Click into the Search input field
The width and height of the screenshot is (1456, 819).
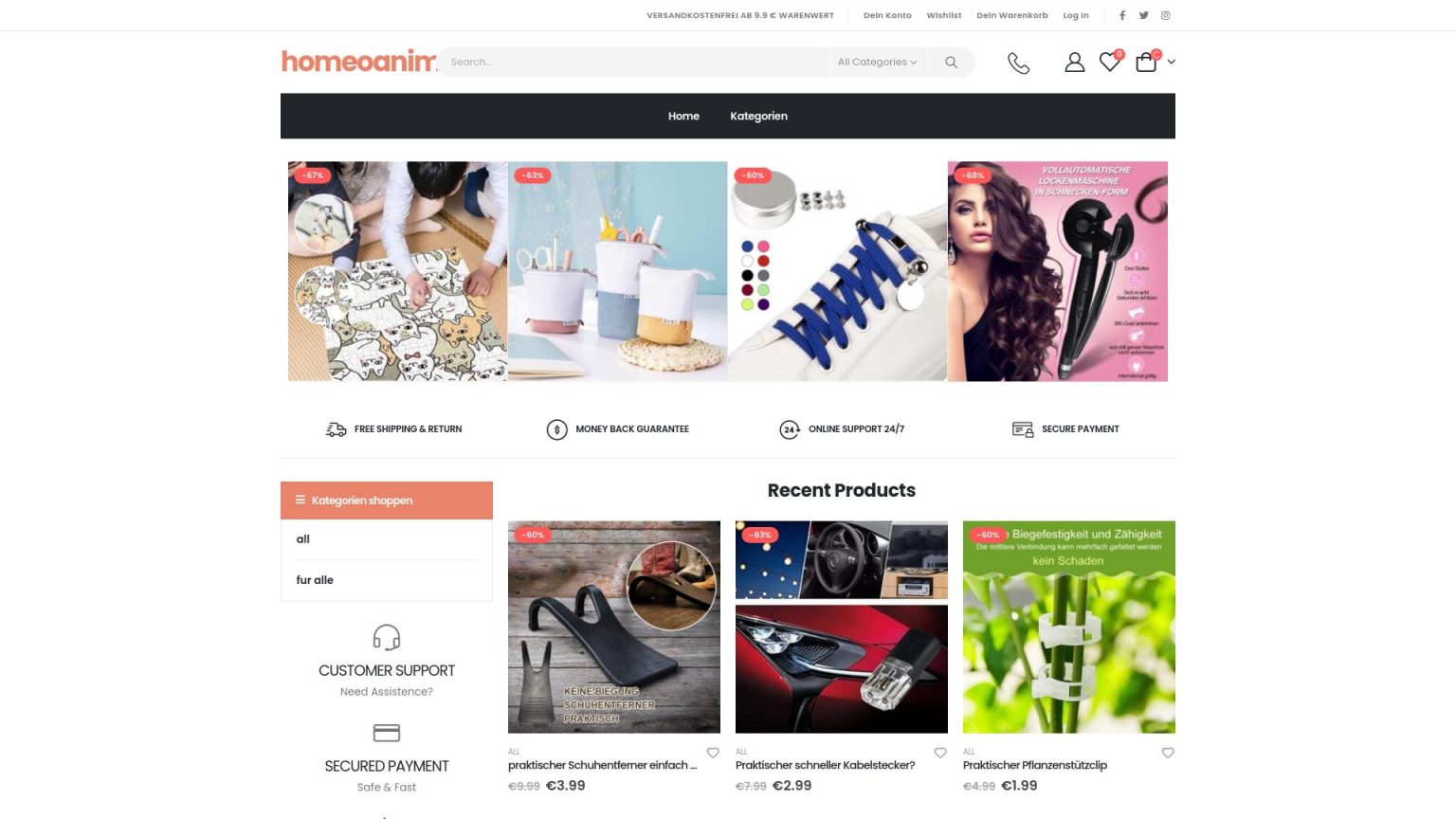(x=633, y=63)
